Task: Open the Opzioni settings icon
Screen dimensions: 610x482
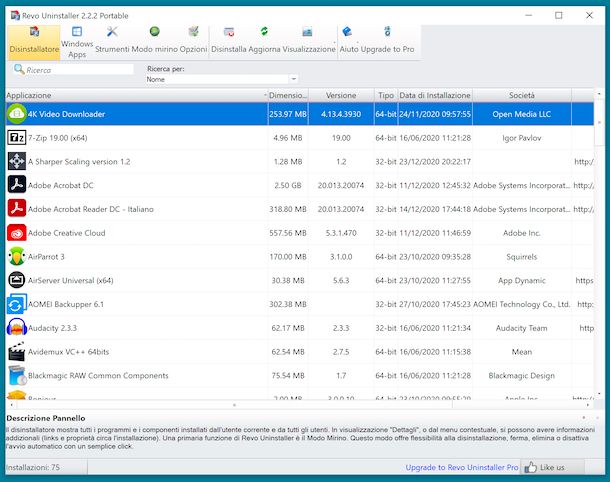Action: (x=193, y=32)
